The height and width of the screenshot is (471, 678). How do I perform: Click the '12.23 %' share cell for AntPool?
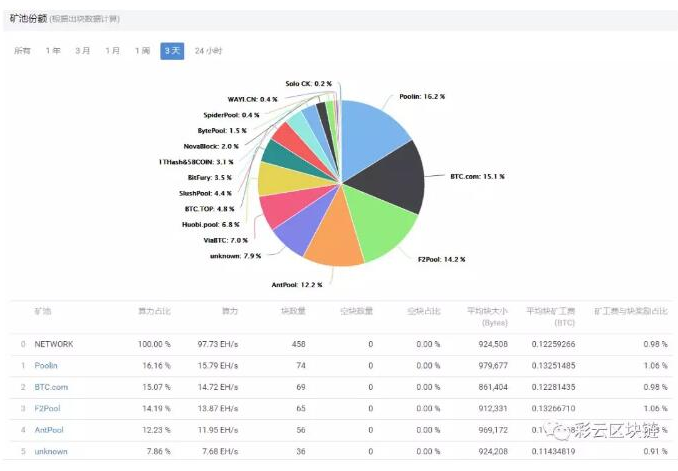pyautogui.click(x=157, y=430)
